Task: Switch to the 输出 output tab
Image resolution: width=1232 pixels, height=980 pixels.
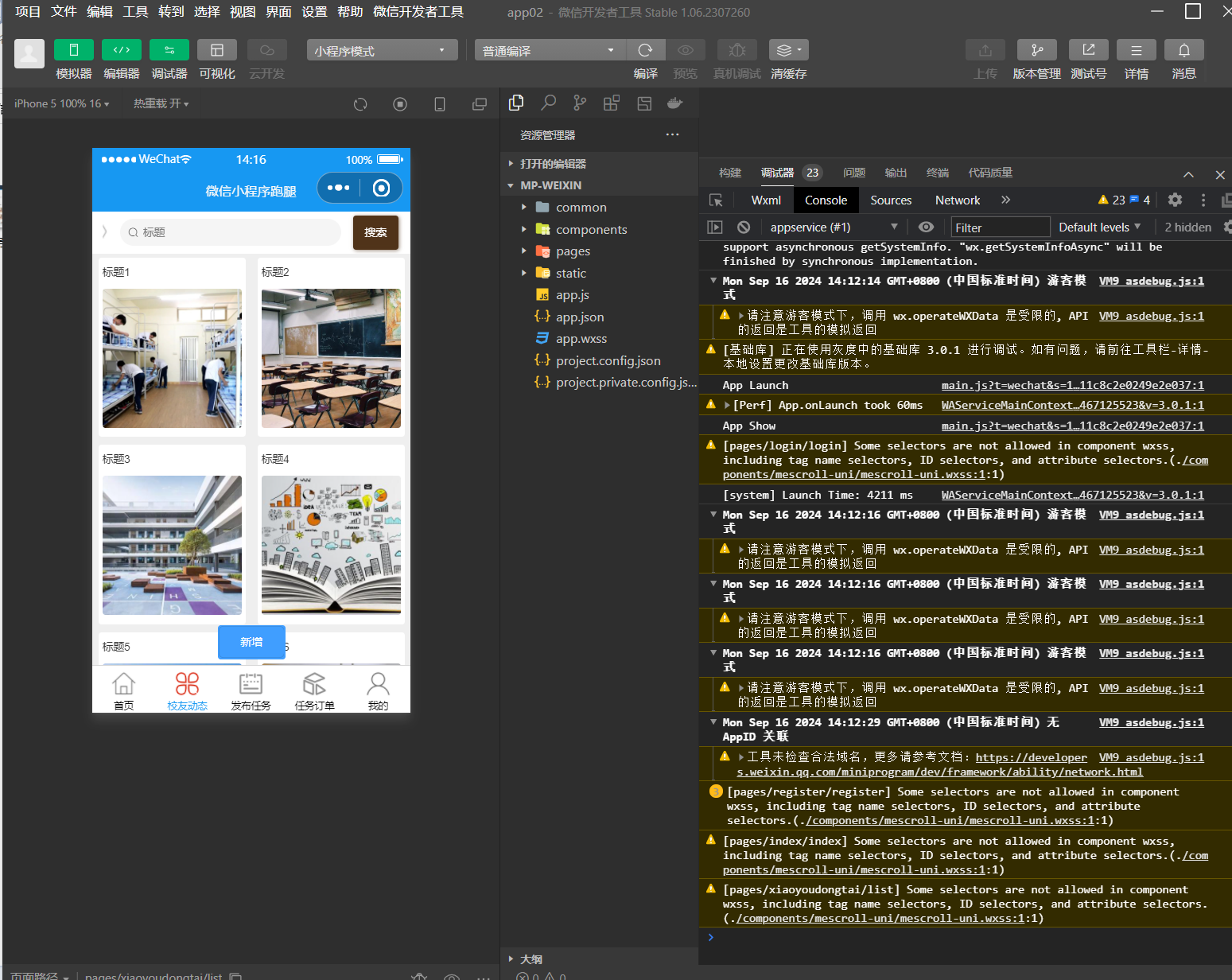Action: tap(896, 173)
